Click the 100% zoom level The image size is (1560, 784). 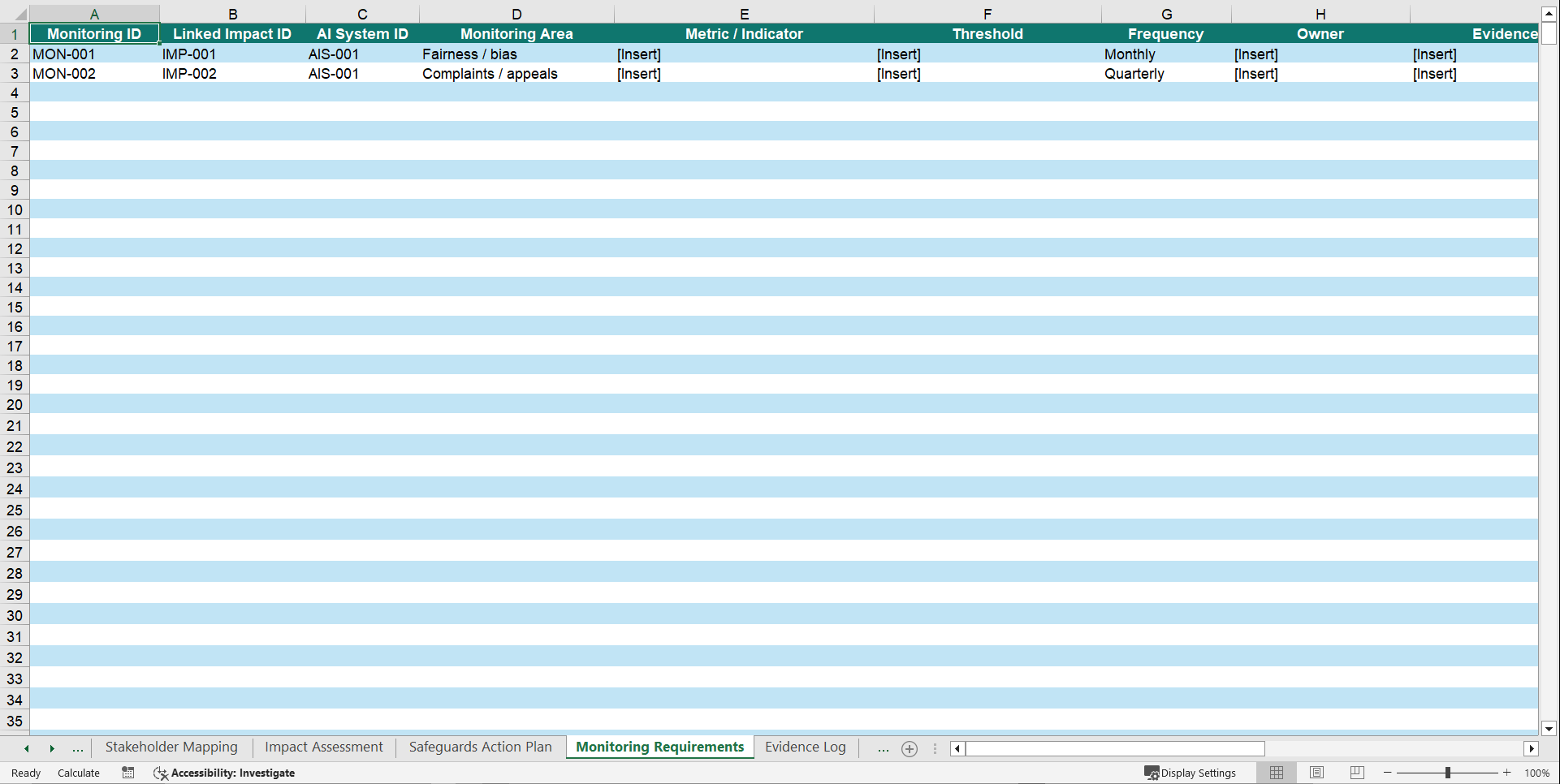[1536, 773]
